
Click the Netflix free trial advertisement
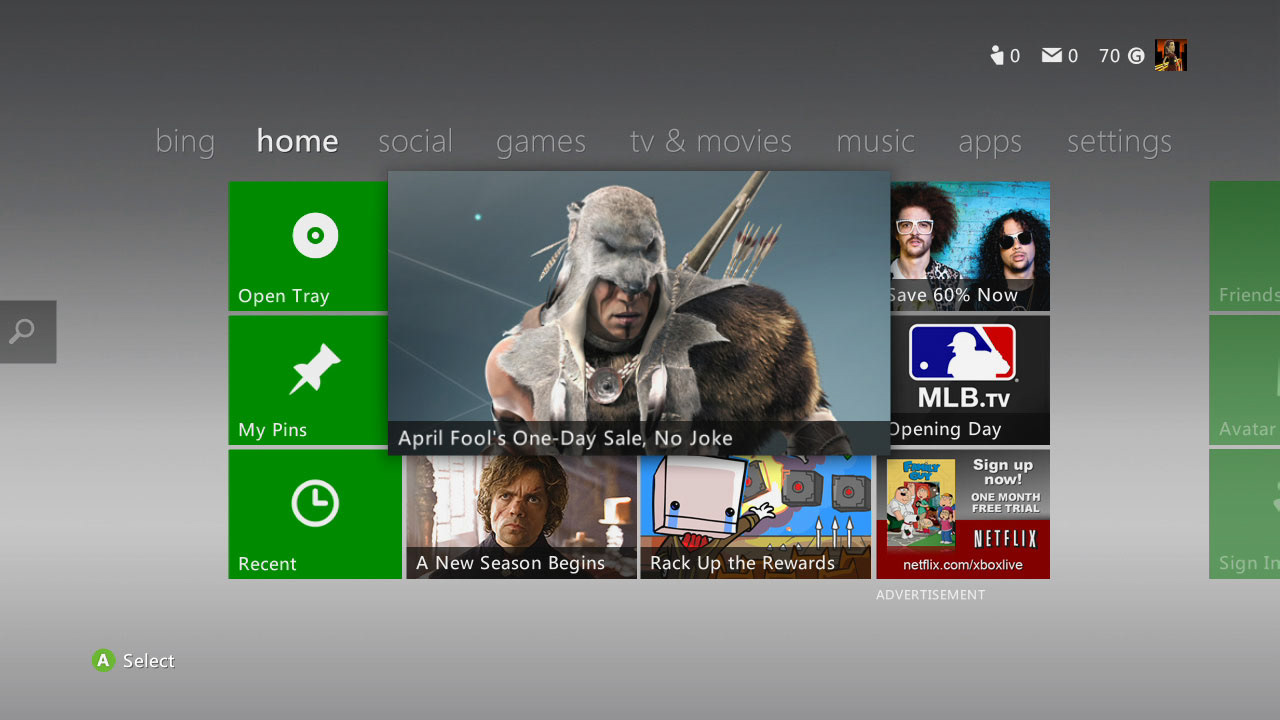point(962,513)
